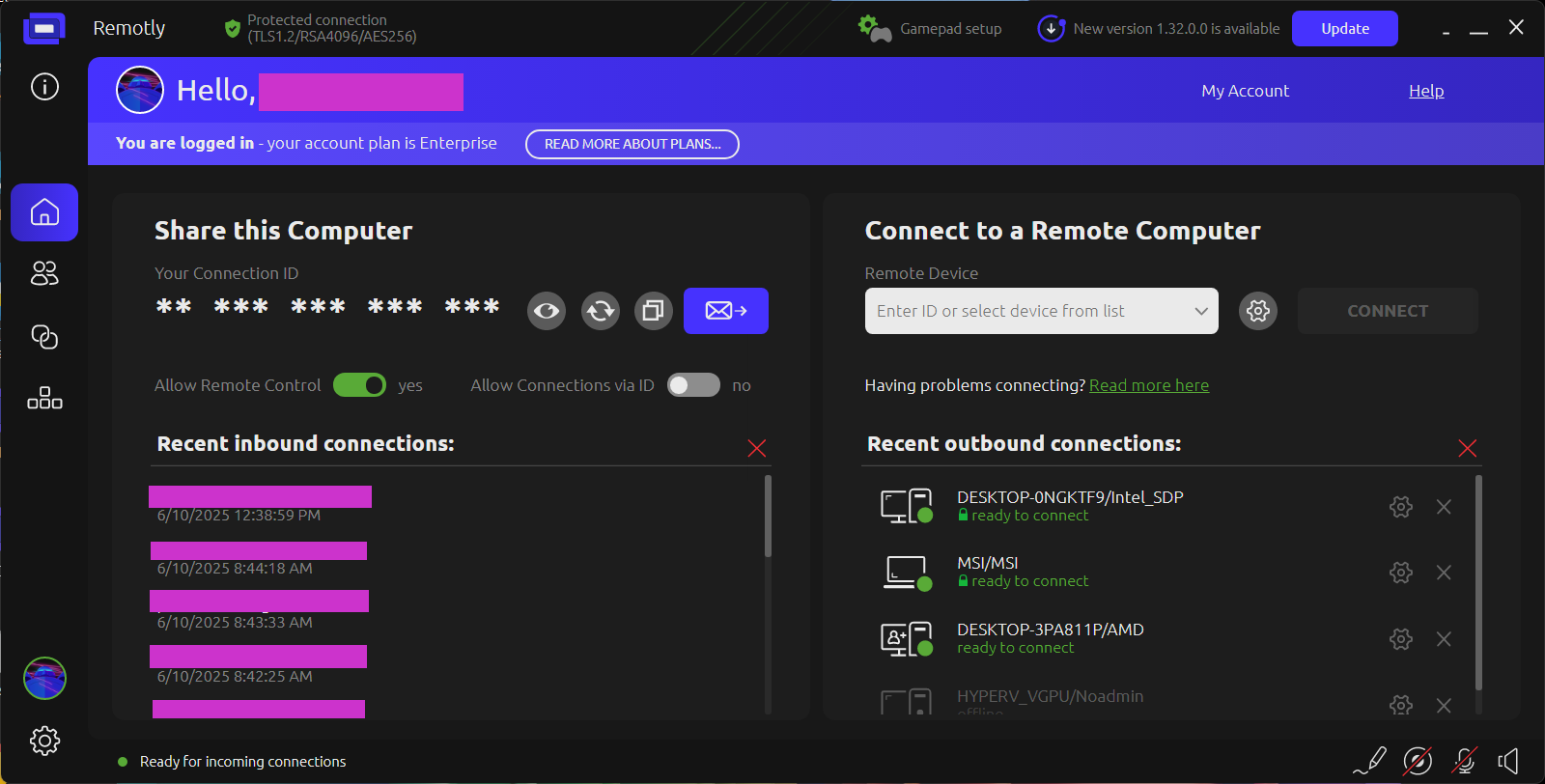
Task: Clear recent inbound connections list
Action: (x=757, y=448)
